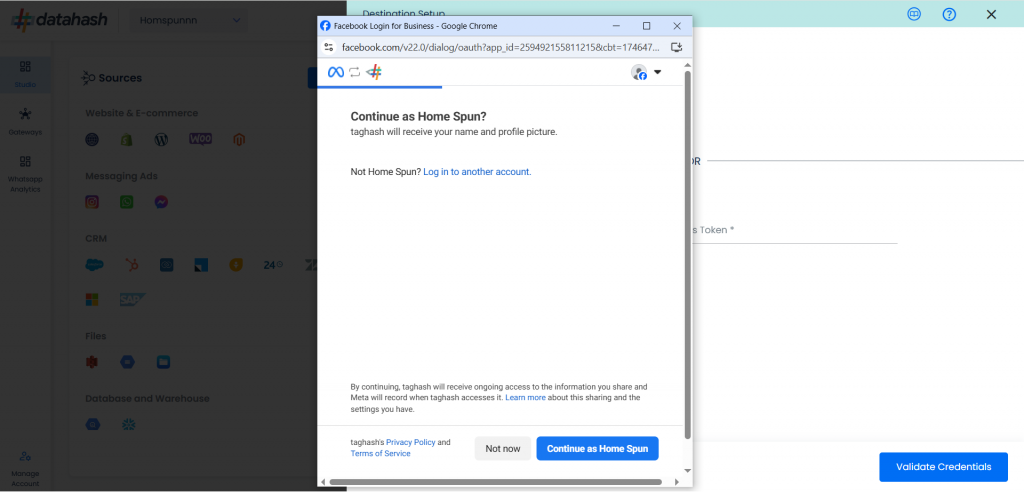Expand the Homspunnn workspace dropdown

190,20
